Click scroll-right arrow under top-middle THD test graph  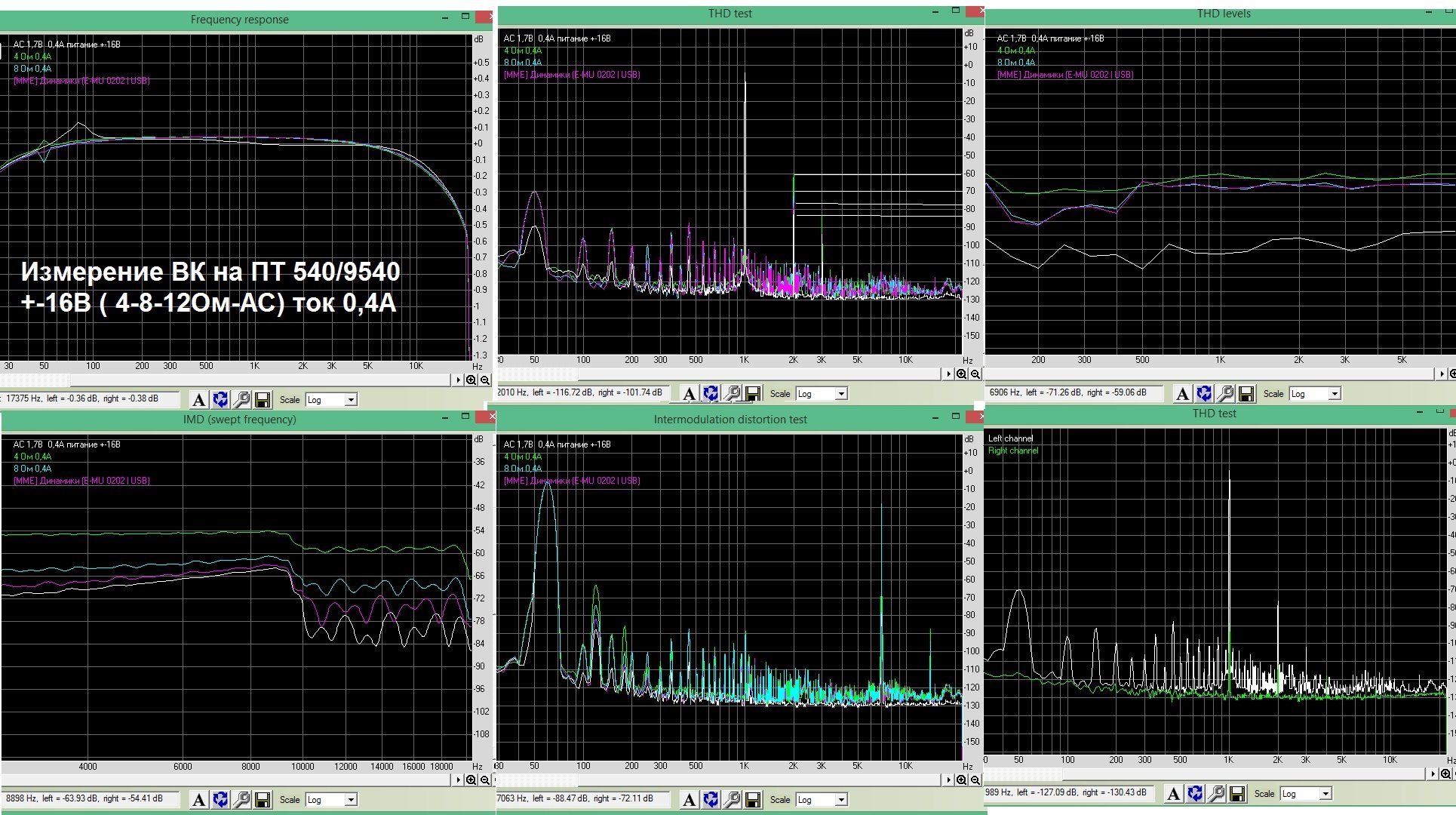click(948, 374)
